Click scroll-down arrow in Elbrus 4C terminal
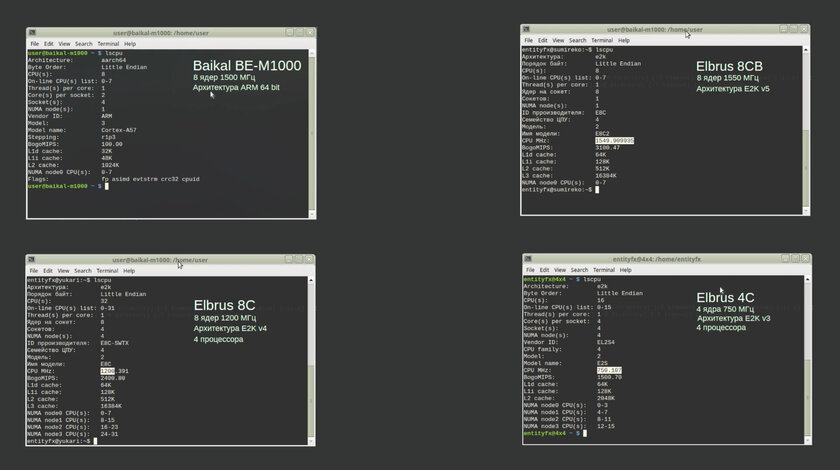This screenshot has height=470, width=840. [807, 441]
